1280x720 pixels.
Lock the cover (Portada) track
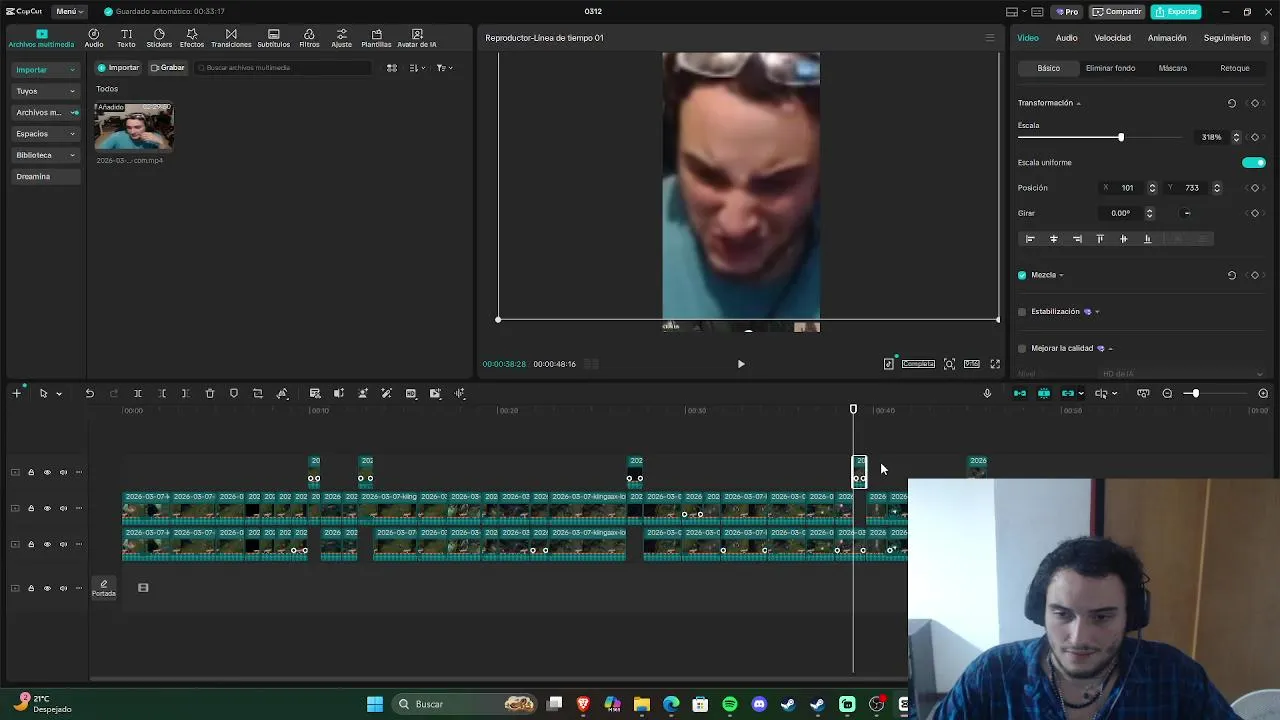(31, 588)
